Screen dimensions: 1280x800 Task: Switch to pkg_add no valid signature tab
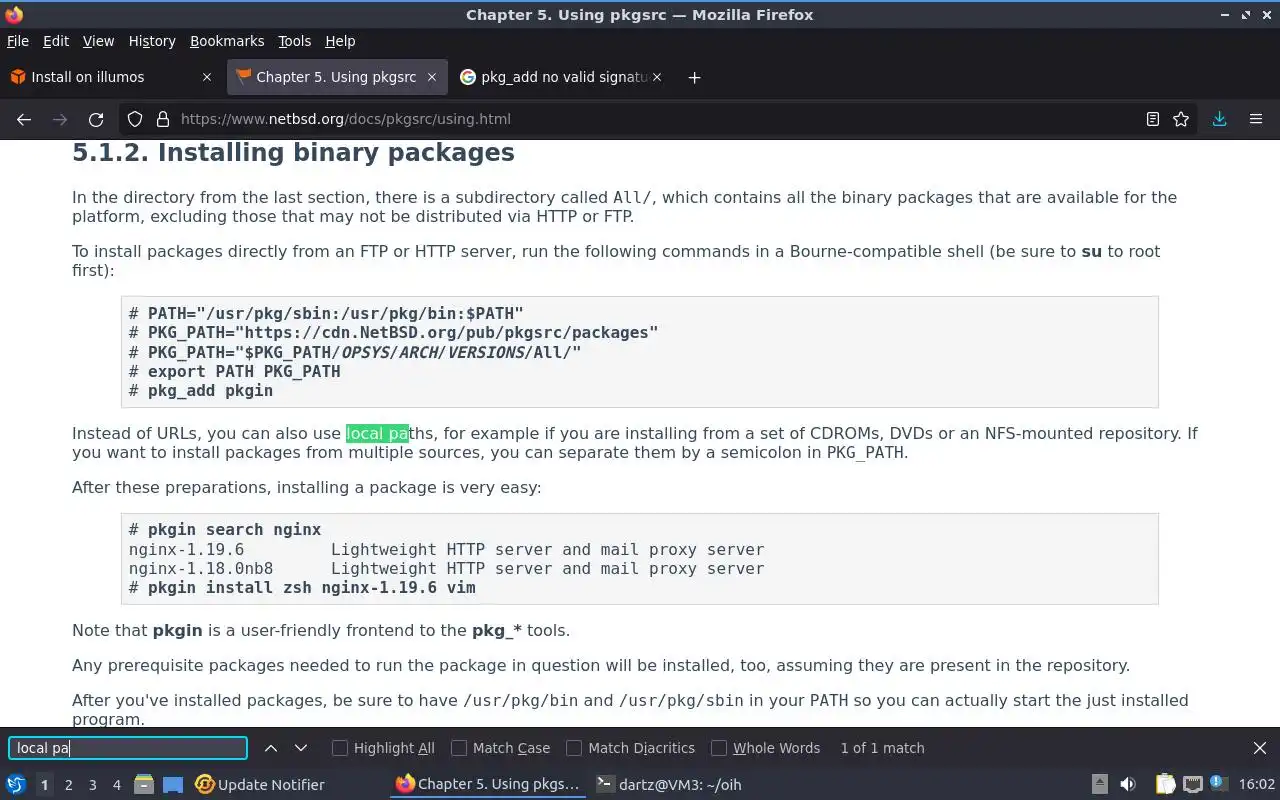pos(562,77)
